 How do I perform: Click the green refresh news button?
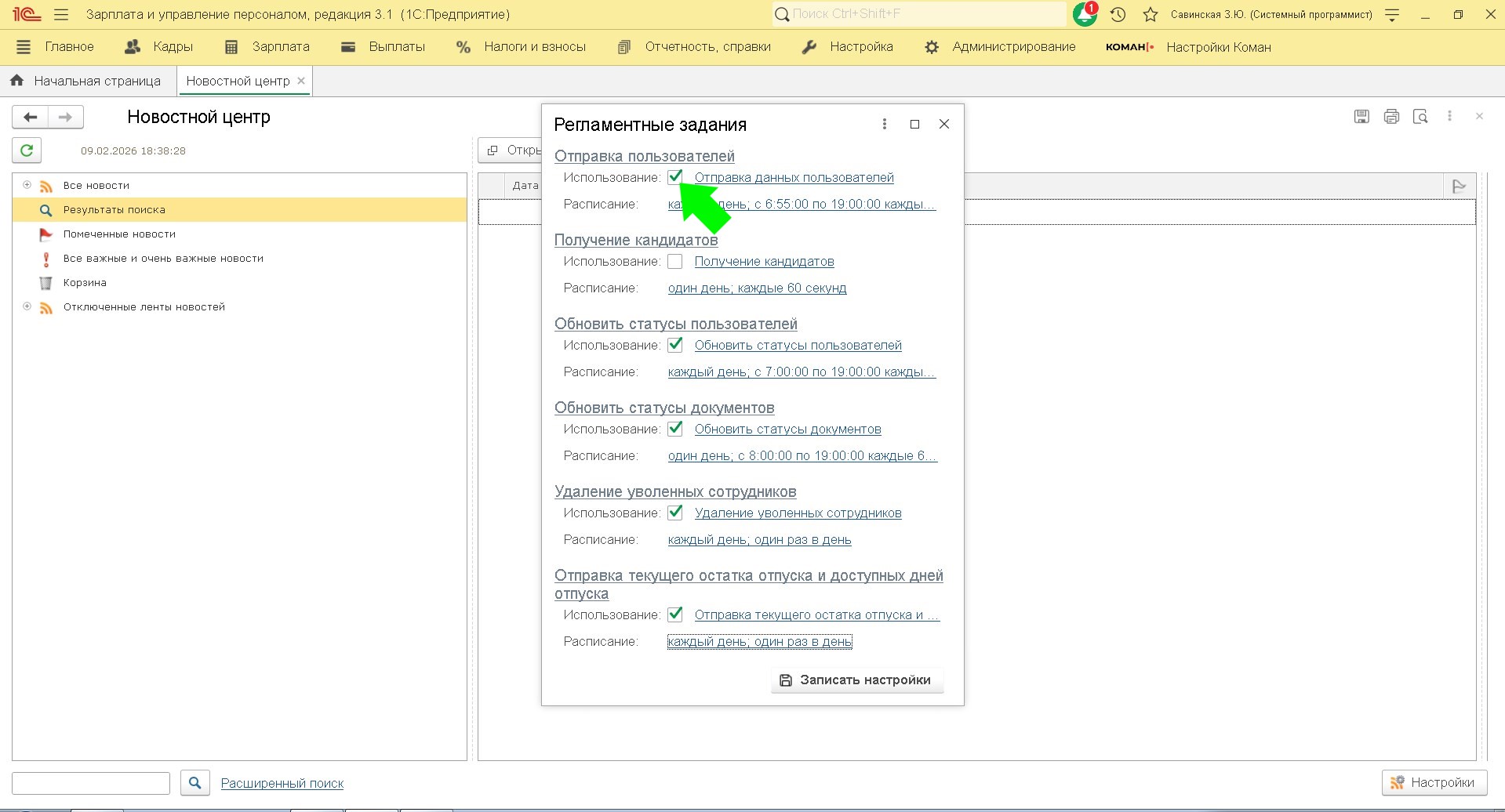tap(27, 150)
